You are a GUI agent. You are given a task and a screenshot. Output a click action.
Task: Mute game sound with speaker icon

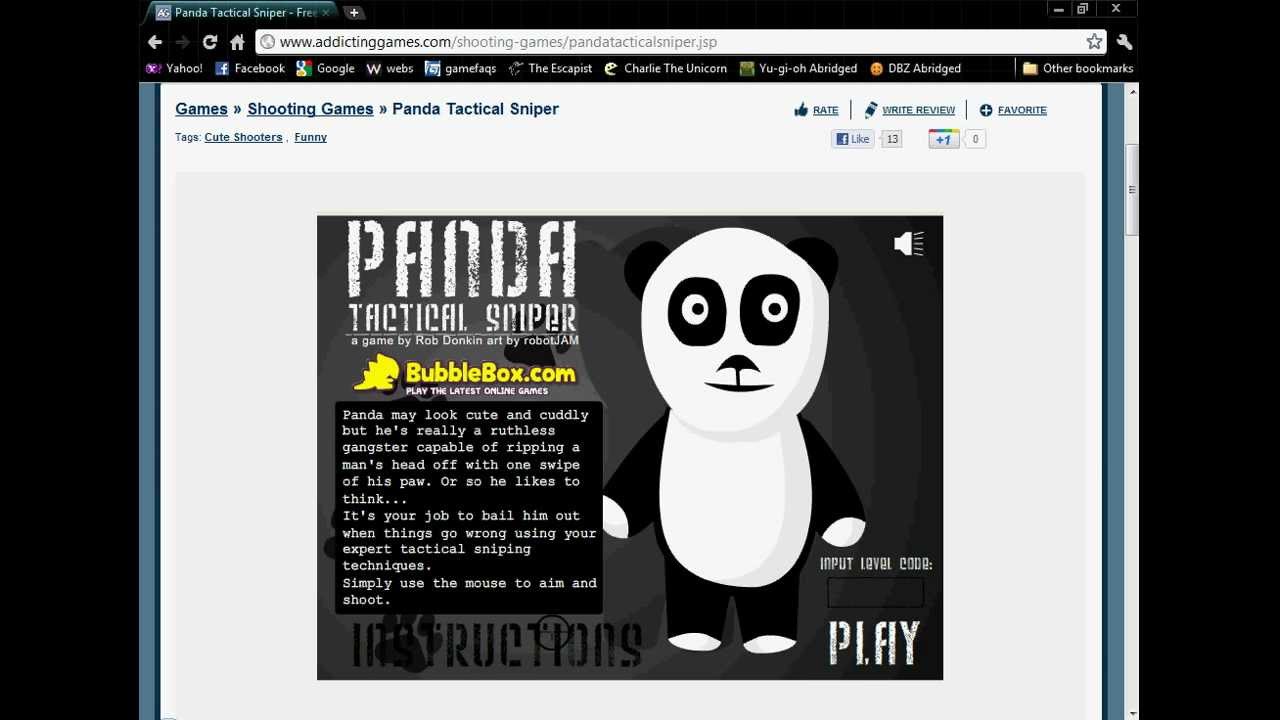908,243
